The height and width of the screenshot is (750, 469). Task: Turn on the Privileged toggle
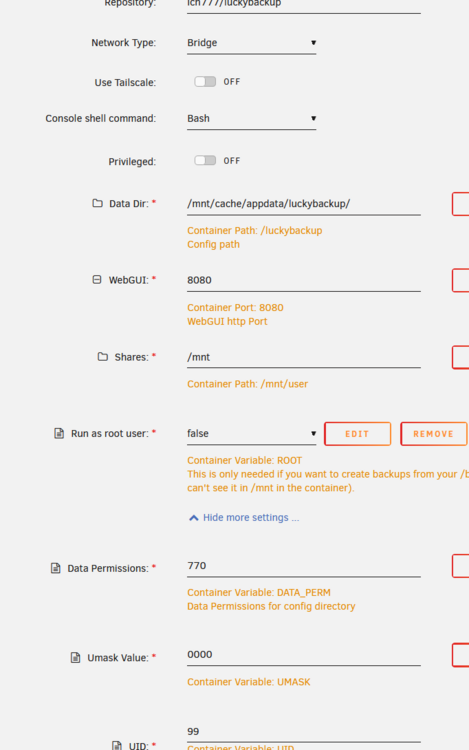tap(205, 161)
